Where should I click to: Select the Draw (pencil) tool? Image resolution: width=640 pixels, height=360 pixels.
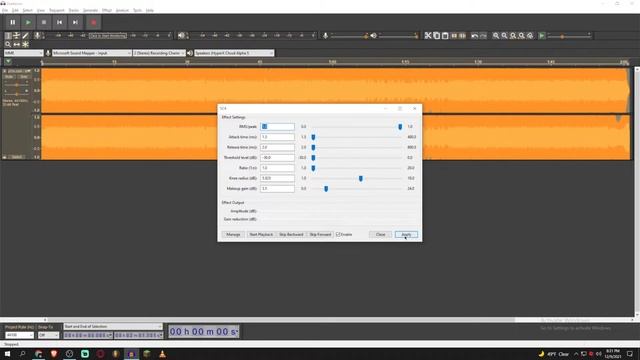coord(25,36)
